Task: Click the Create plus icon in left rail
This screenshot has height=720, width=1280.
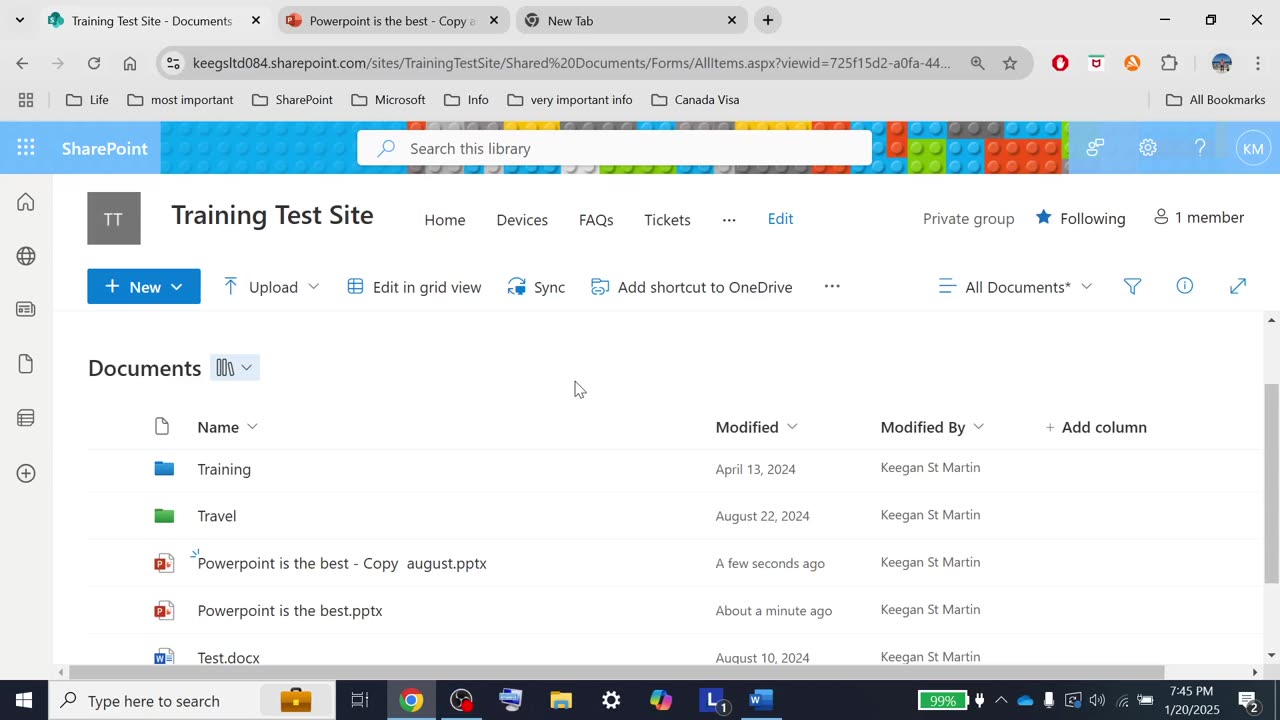Action: (26, 473)
